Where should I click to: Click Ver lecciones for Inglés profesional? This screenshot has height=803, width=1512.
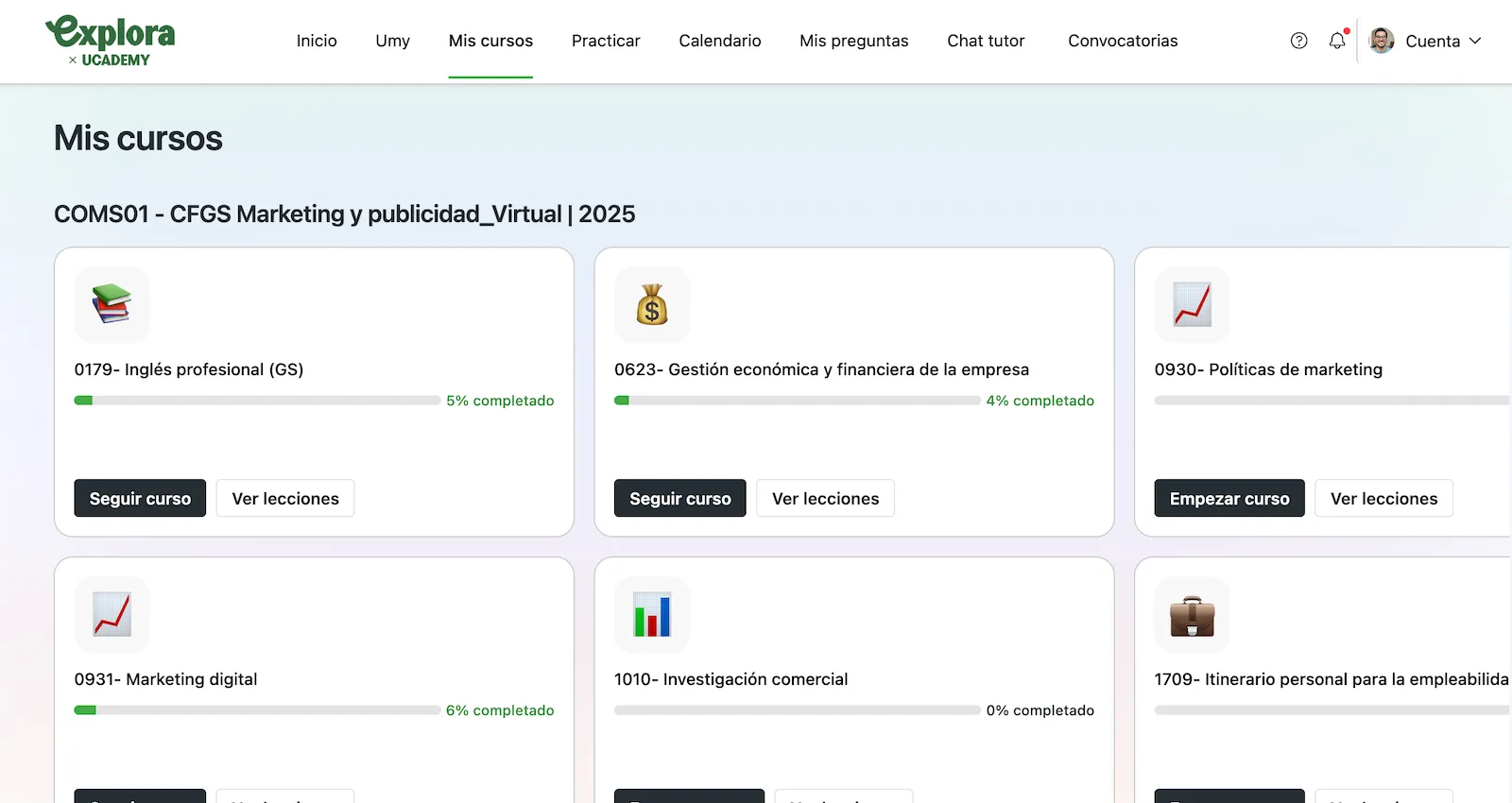coord(285,498)
